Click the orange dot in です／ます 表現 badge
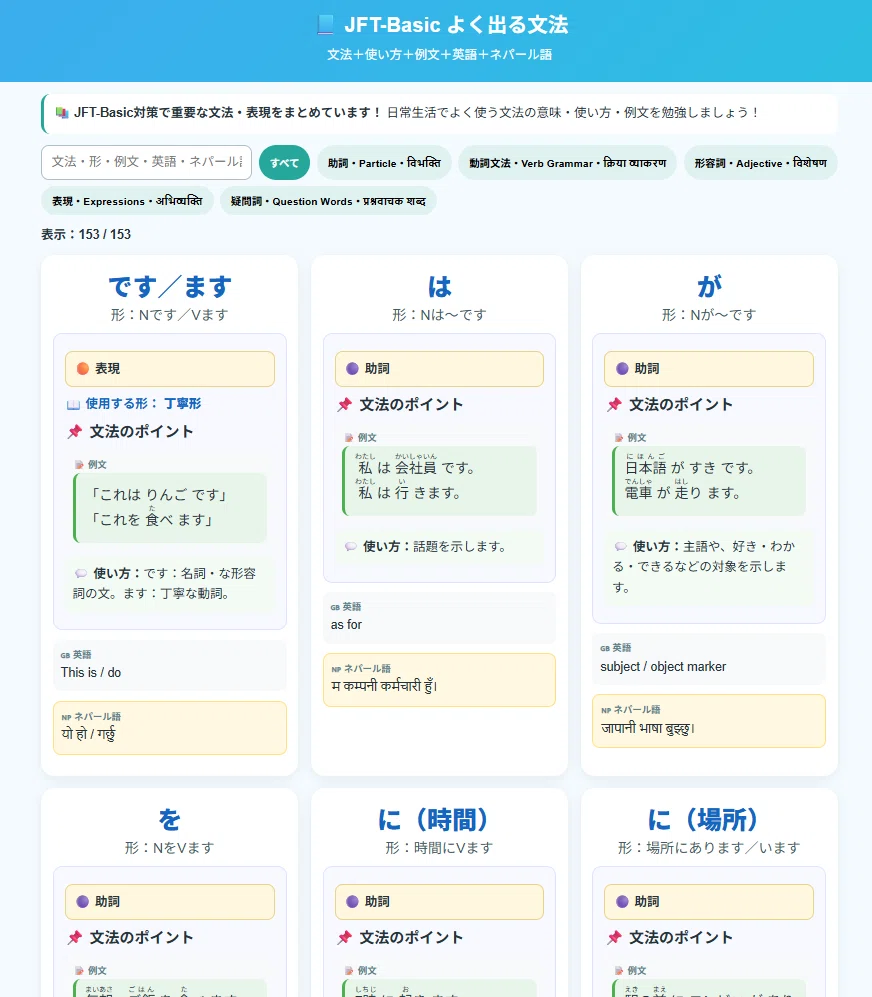 tap(83, 369)
